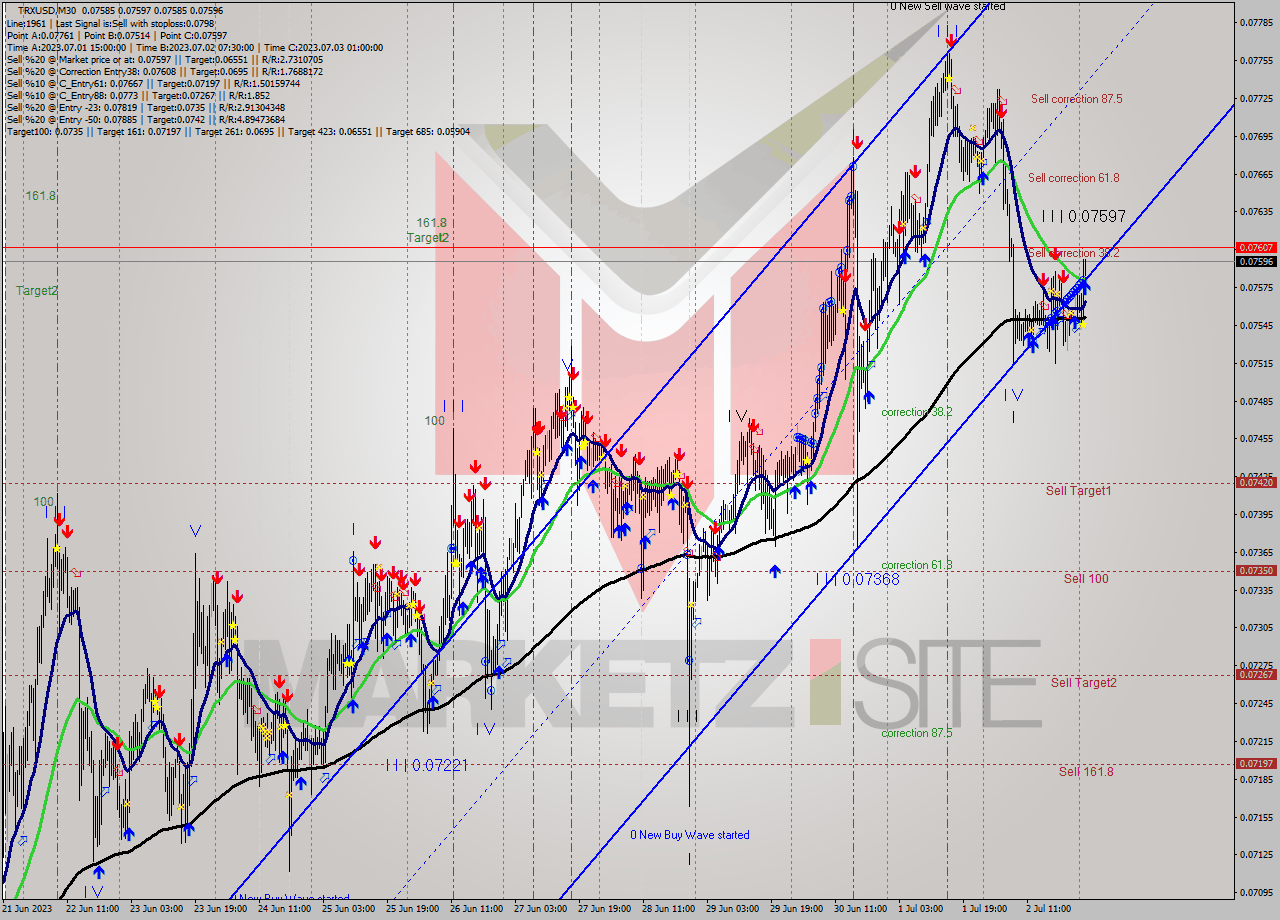Click the '25 Jun 03:00' time axis label
1280x920 pixels.
tap(349, 910)
